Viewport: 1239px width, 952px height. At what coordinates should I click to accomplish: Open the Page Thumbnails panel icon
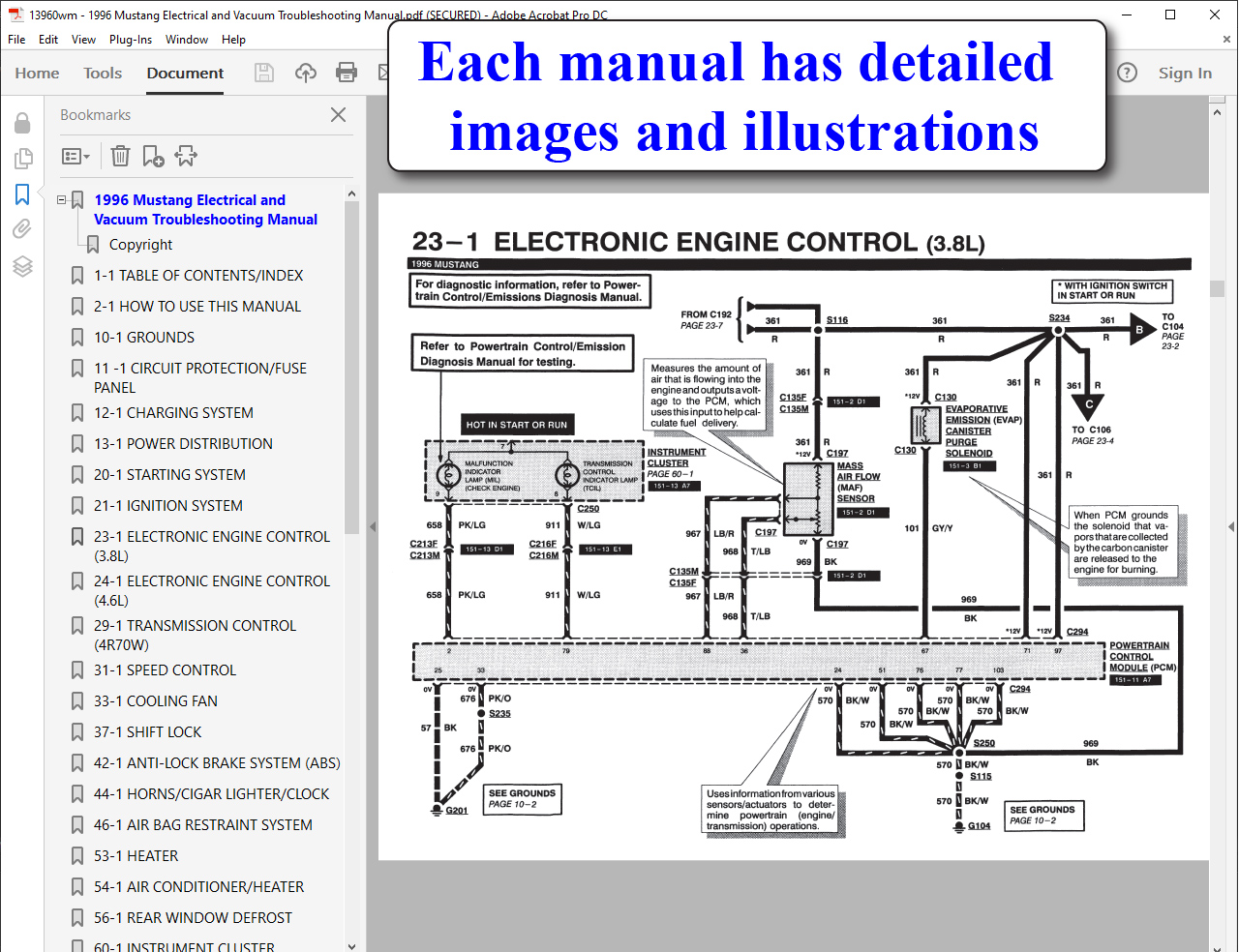22,158
